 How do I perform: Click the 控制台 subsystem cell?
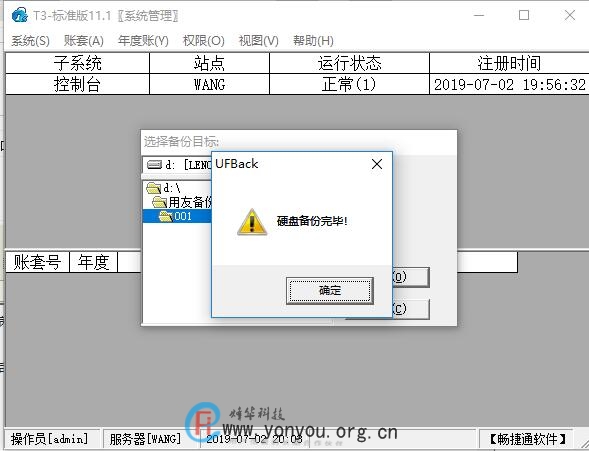pyautogui.click(x=77, y=84)
